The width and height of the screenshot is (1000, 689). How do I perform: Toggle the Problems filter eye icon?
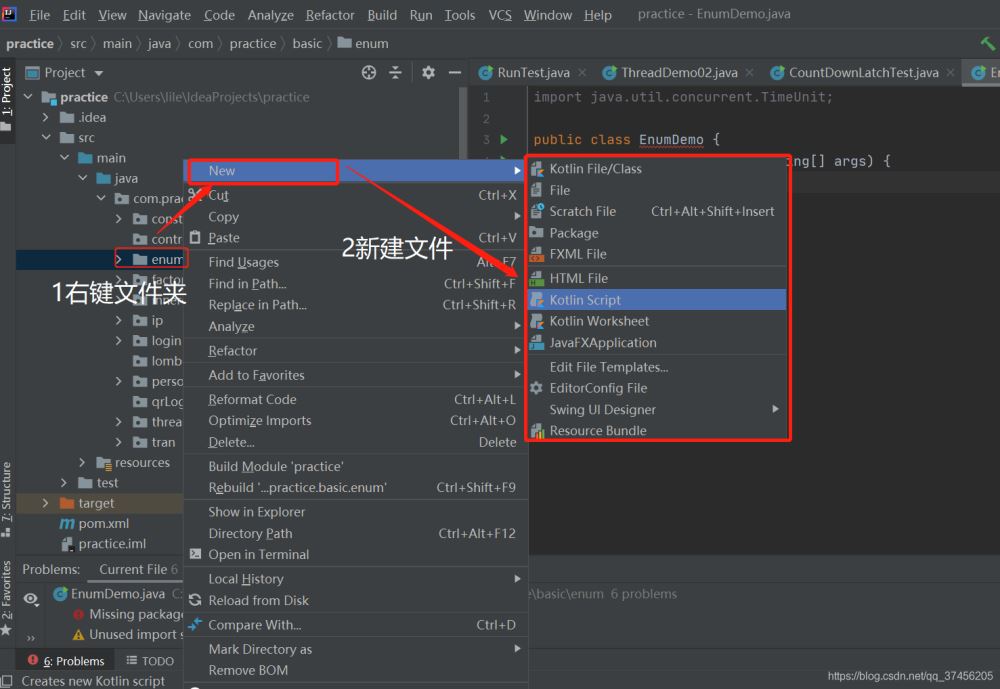coord(31,599)
